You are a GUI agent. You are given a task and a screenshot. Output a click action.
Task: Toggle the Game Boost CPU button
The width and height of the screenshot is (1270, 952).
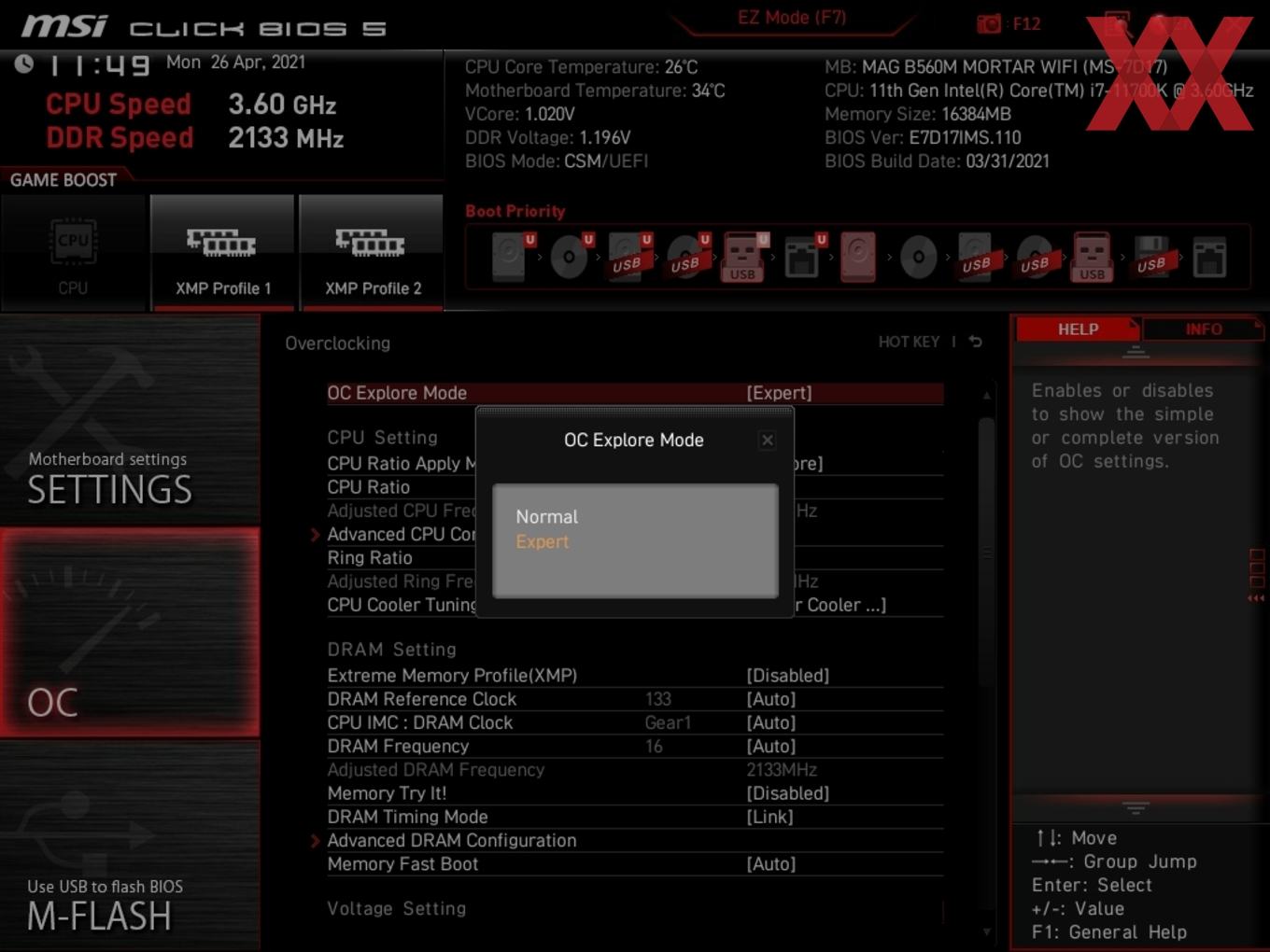pos(73,253)
